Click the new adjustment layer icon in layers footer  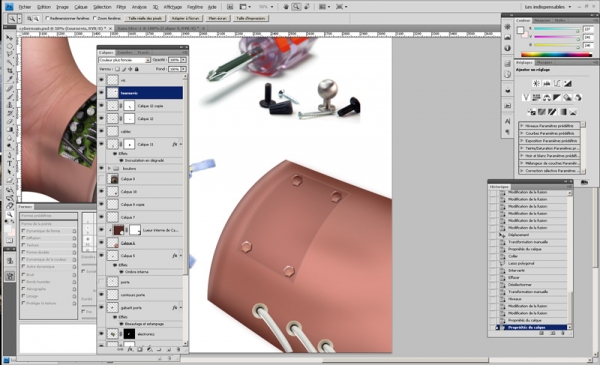pos(150,349)
